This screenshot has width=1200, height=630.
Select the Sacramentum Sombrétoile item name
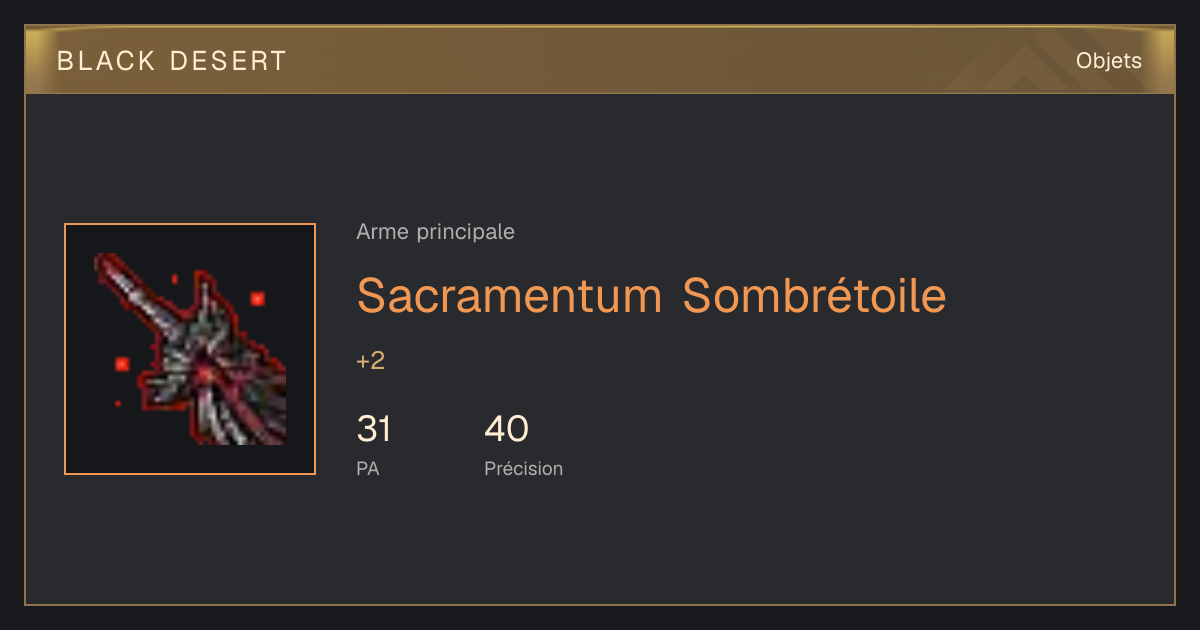point(651,296)
